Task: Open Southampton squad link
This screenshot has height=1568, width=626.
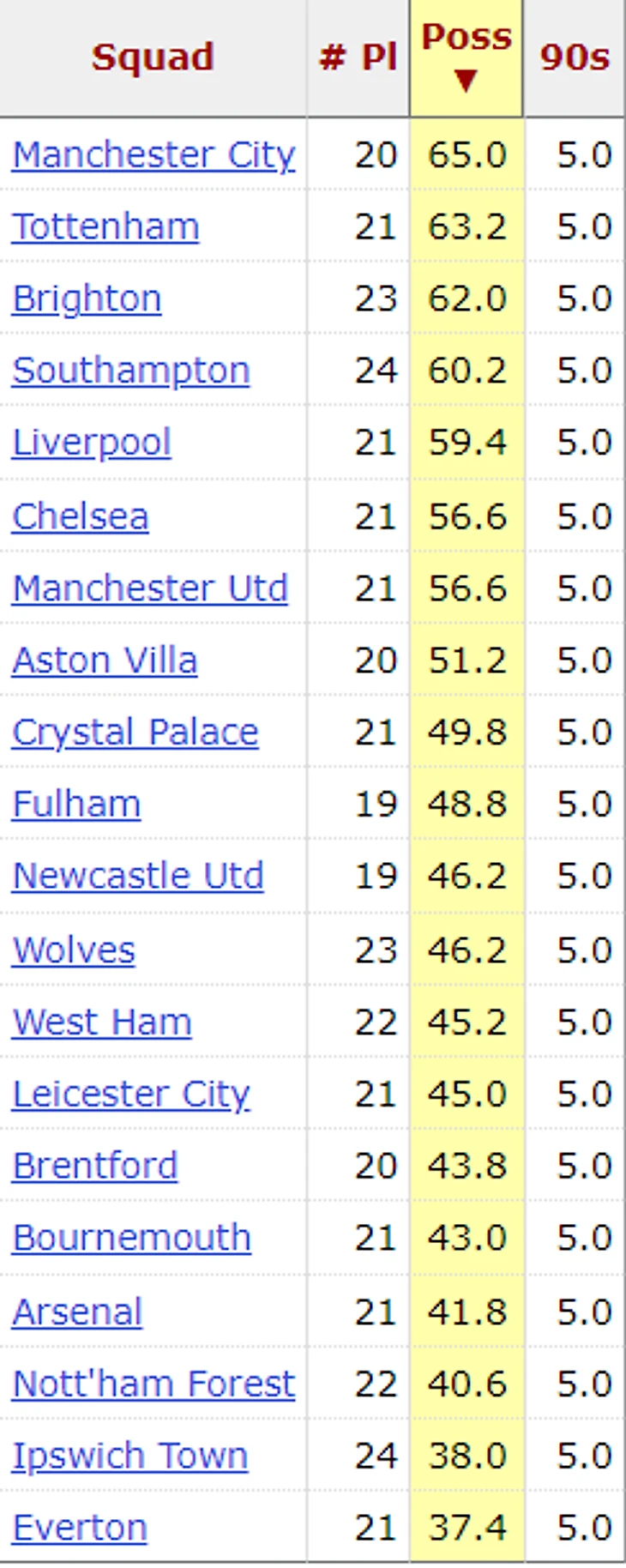Action: tap(131, 371)
